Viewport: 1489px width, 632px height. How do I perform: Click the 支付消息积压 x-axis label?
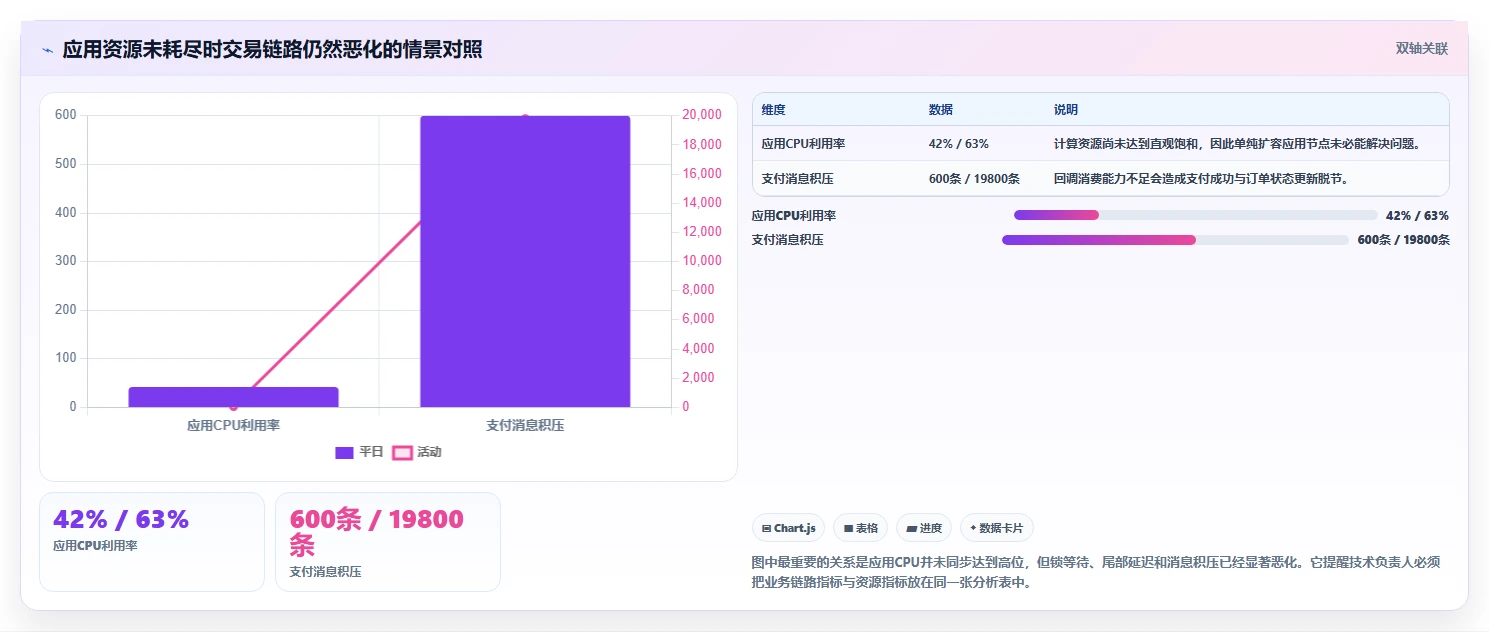[x=525, y=425]
